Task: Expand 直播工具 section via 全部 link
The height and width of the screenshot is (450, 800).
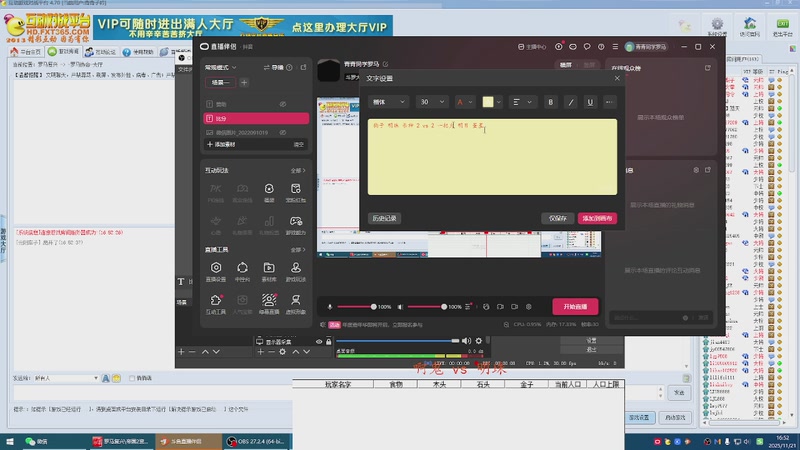Action: [x=297, y=250]
